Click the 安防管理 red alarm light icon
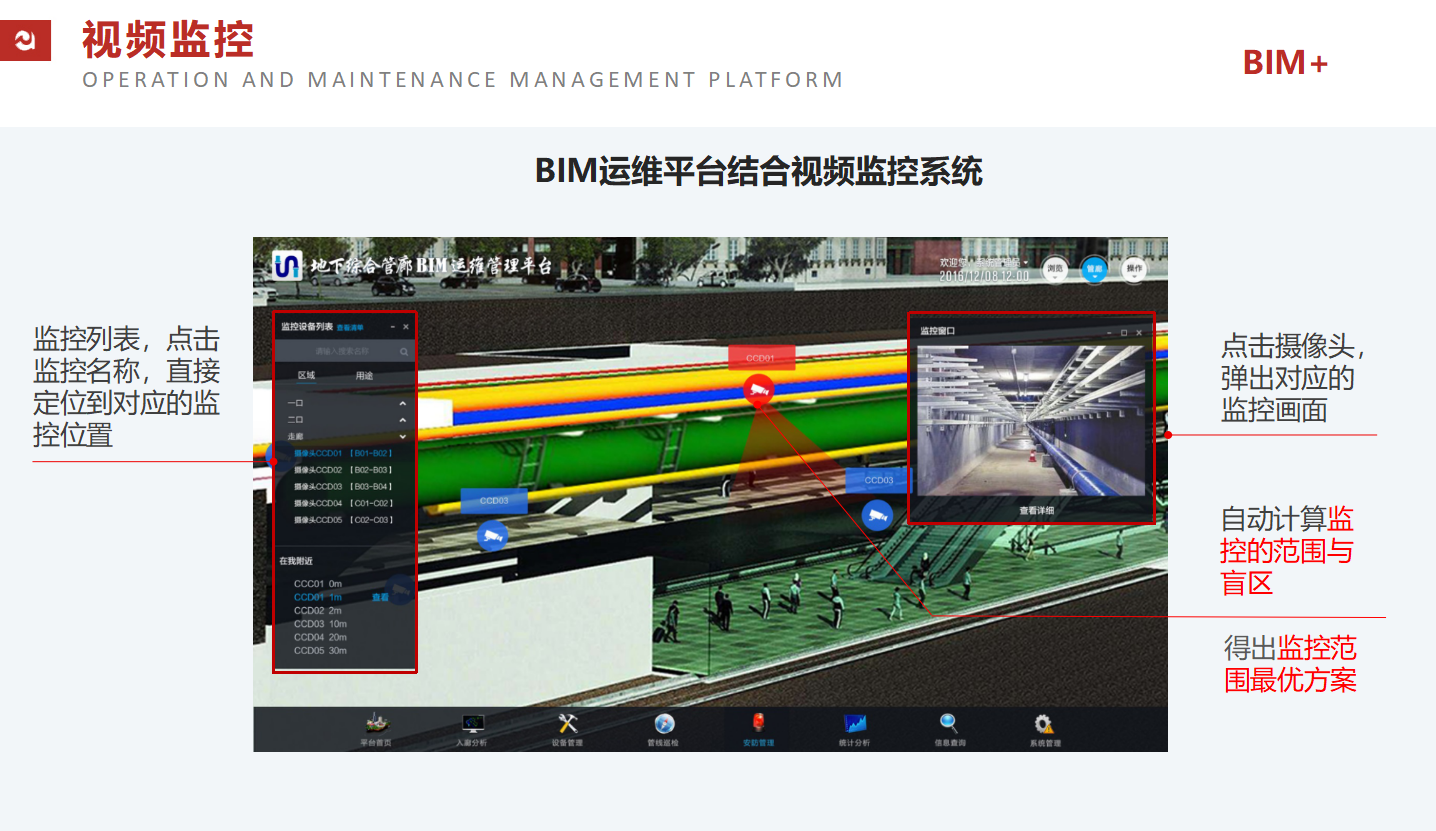 coord(758,724)
